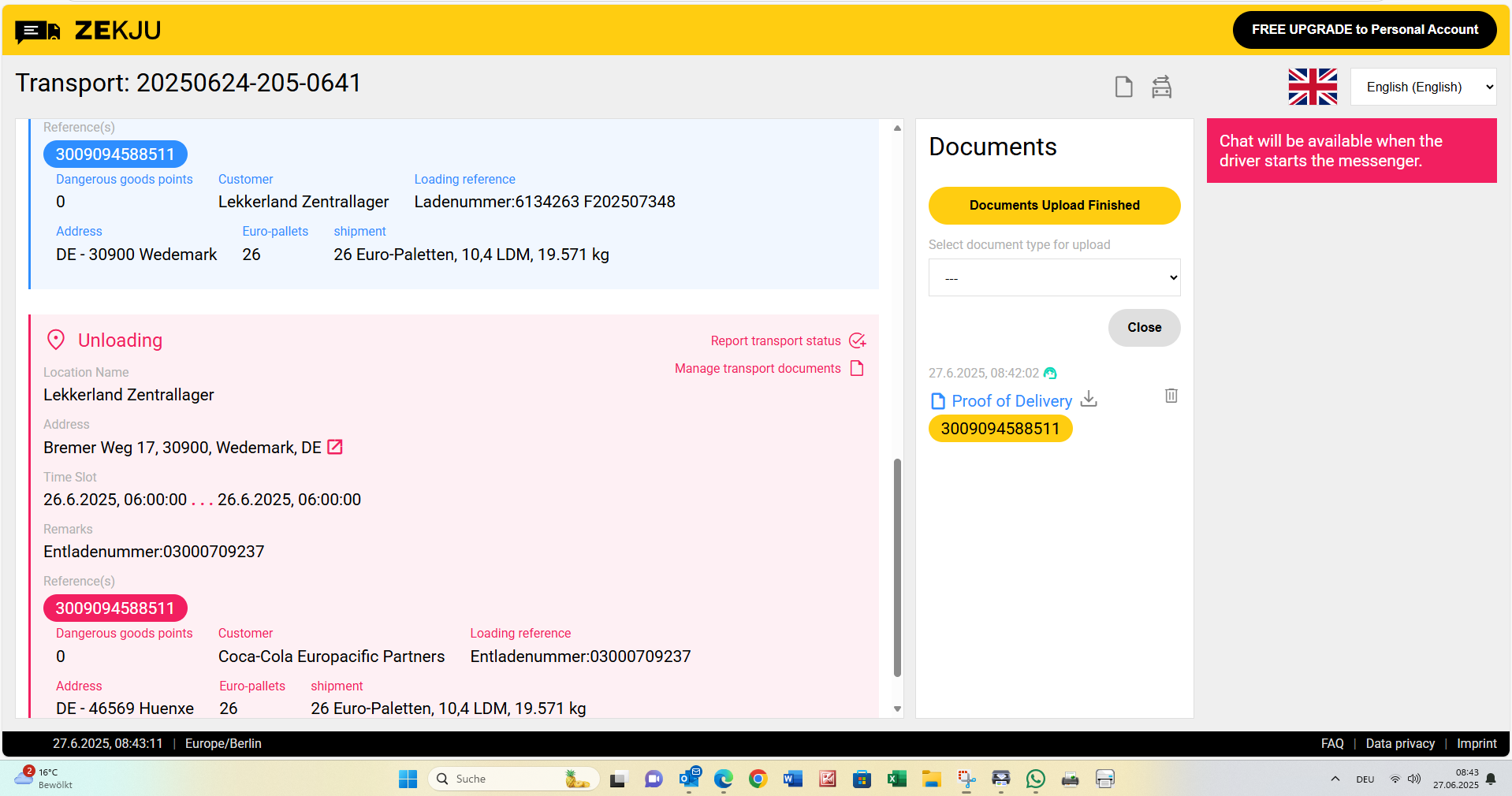
Task: Click the UK flag language icon
Action: point(1313,87)
